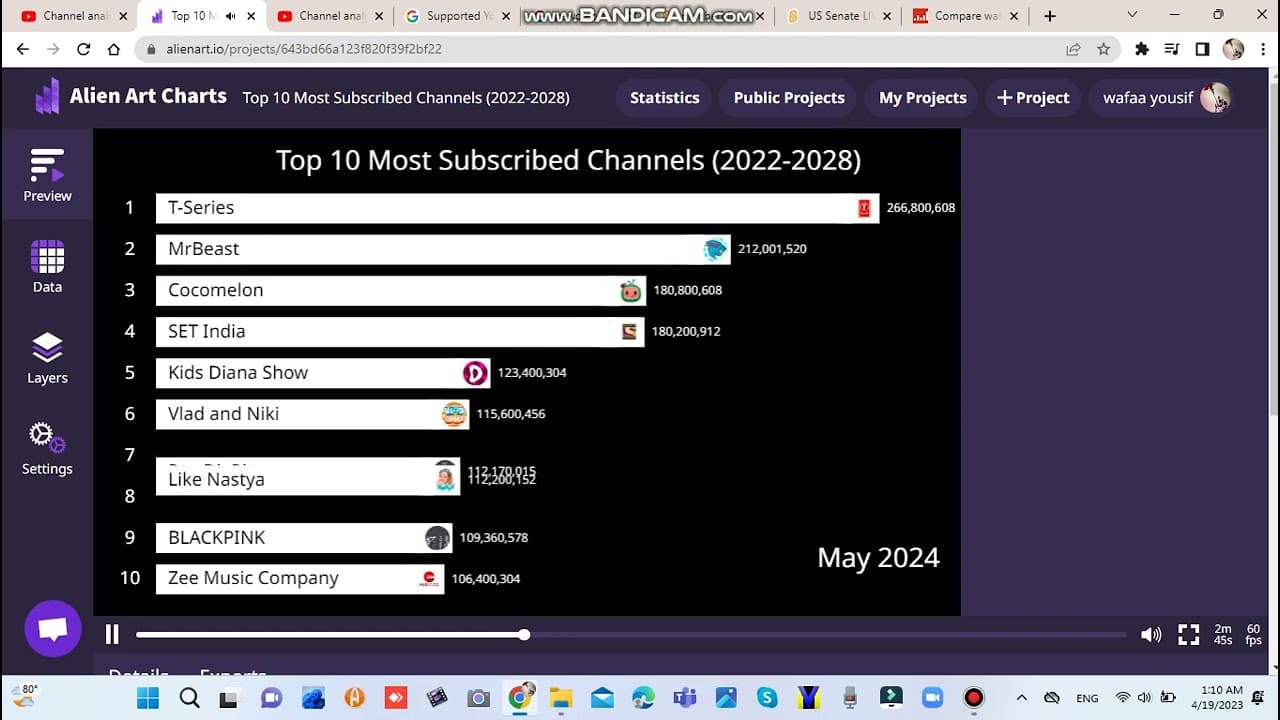Show hidden system tray icons
Screen dimensions: 1280x720
(x=1021, y=697)
